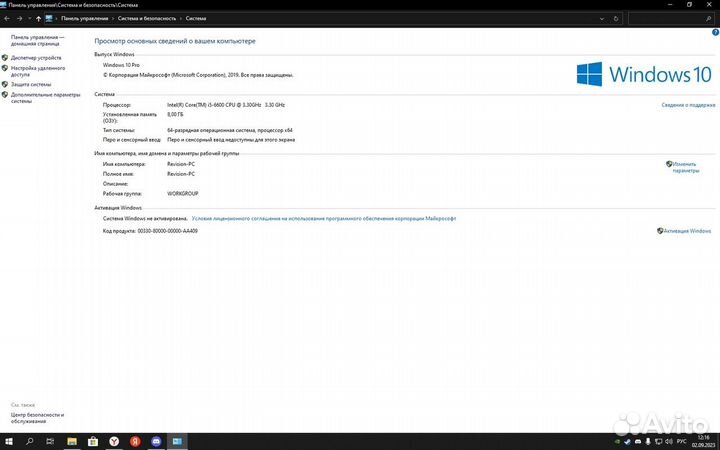Go back using the navigation arrow
The image size is (720, 450).
click(x=7, y=18)
